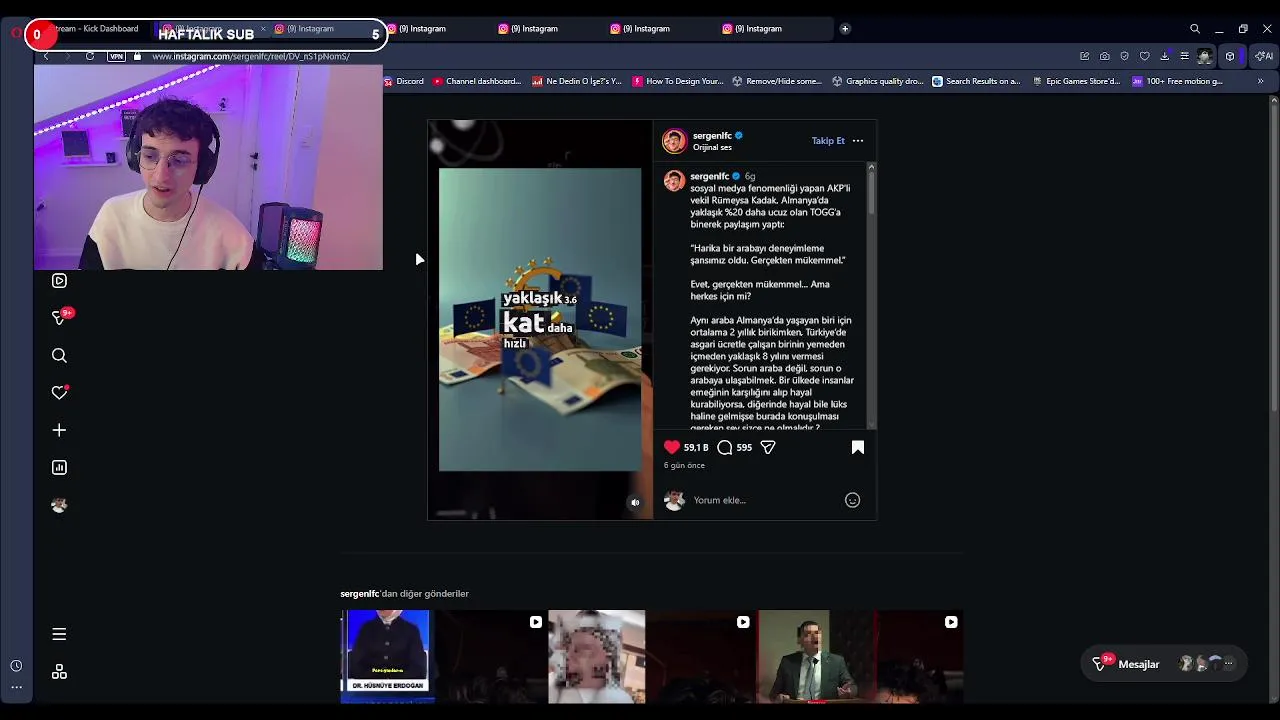Open comments via the speech bubble icon
The height and width of the screenshot is (720, 1280).
725,447
